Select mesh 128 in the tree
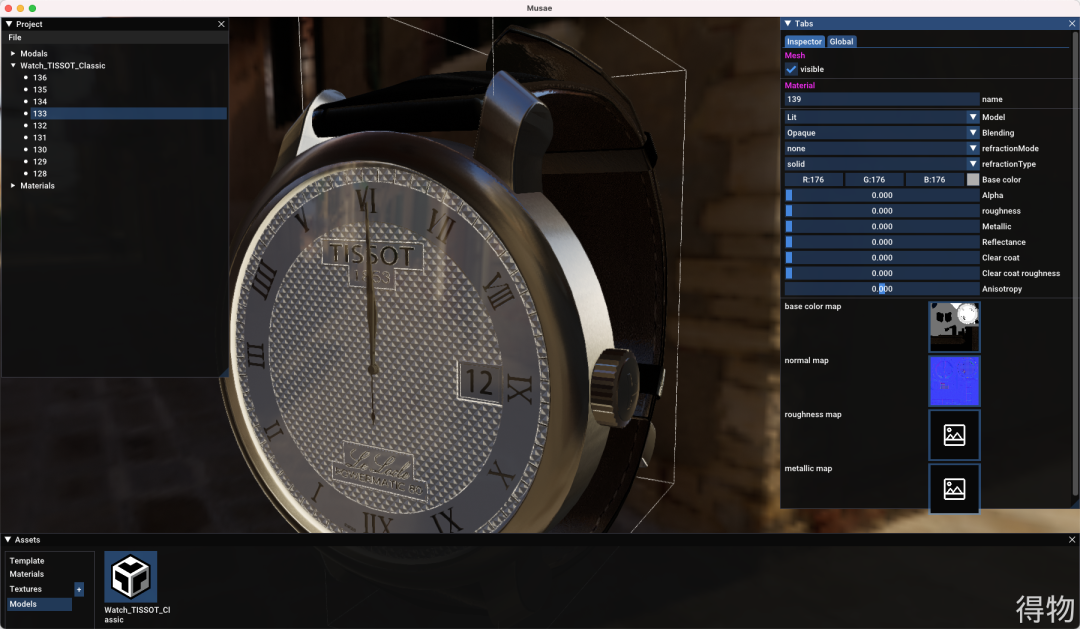This screenshot has width=1080, height=629. pyautogui.click(x=40, y=174)
